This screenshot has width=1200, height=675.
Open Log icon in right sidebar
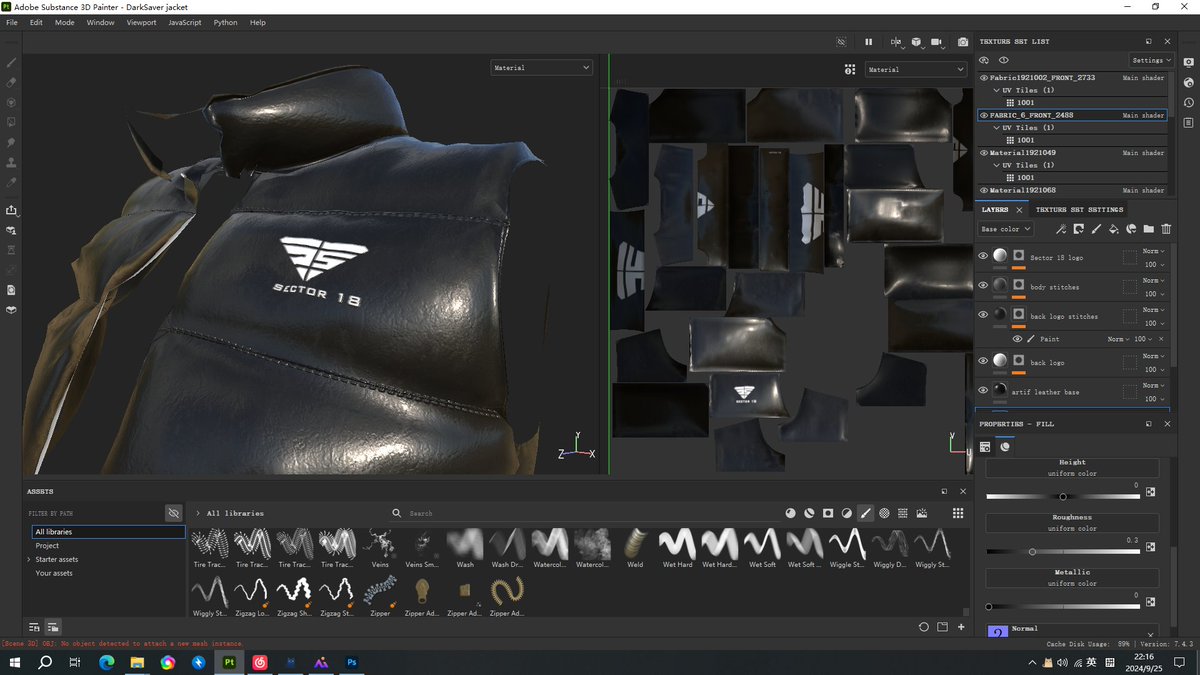[x=1188, y=122]
